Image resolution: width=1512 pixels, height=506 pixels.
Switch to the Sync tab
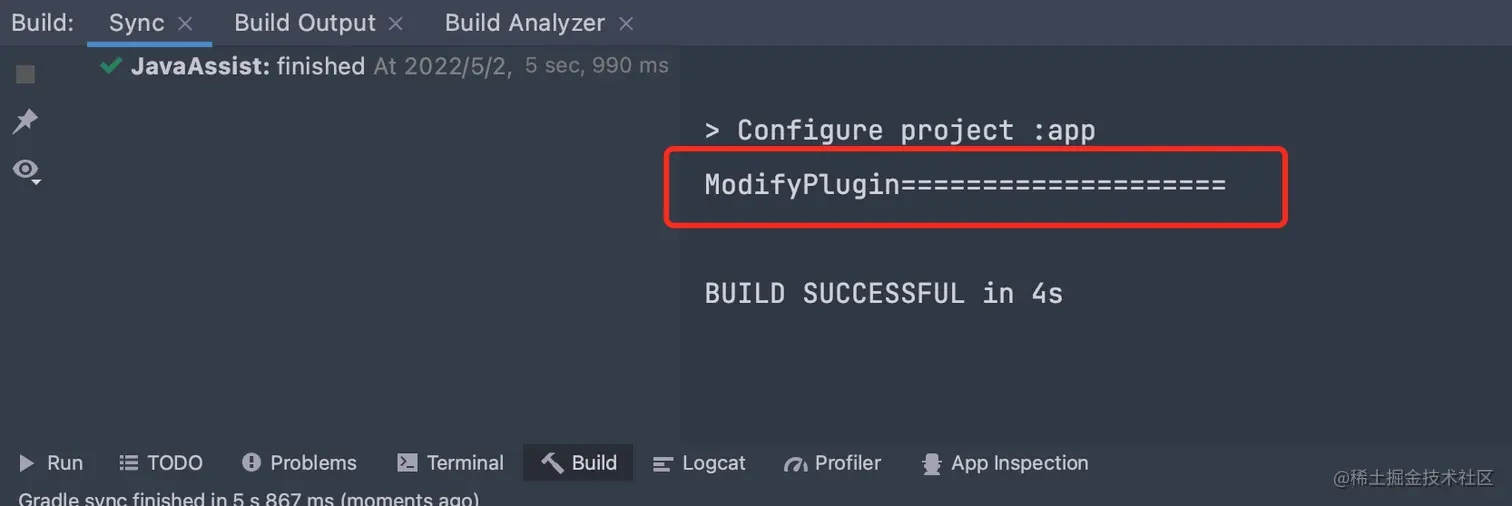click(136, 23)
